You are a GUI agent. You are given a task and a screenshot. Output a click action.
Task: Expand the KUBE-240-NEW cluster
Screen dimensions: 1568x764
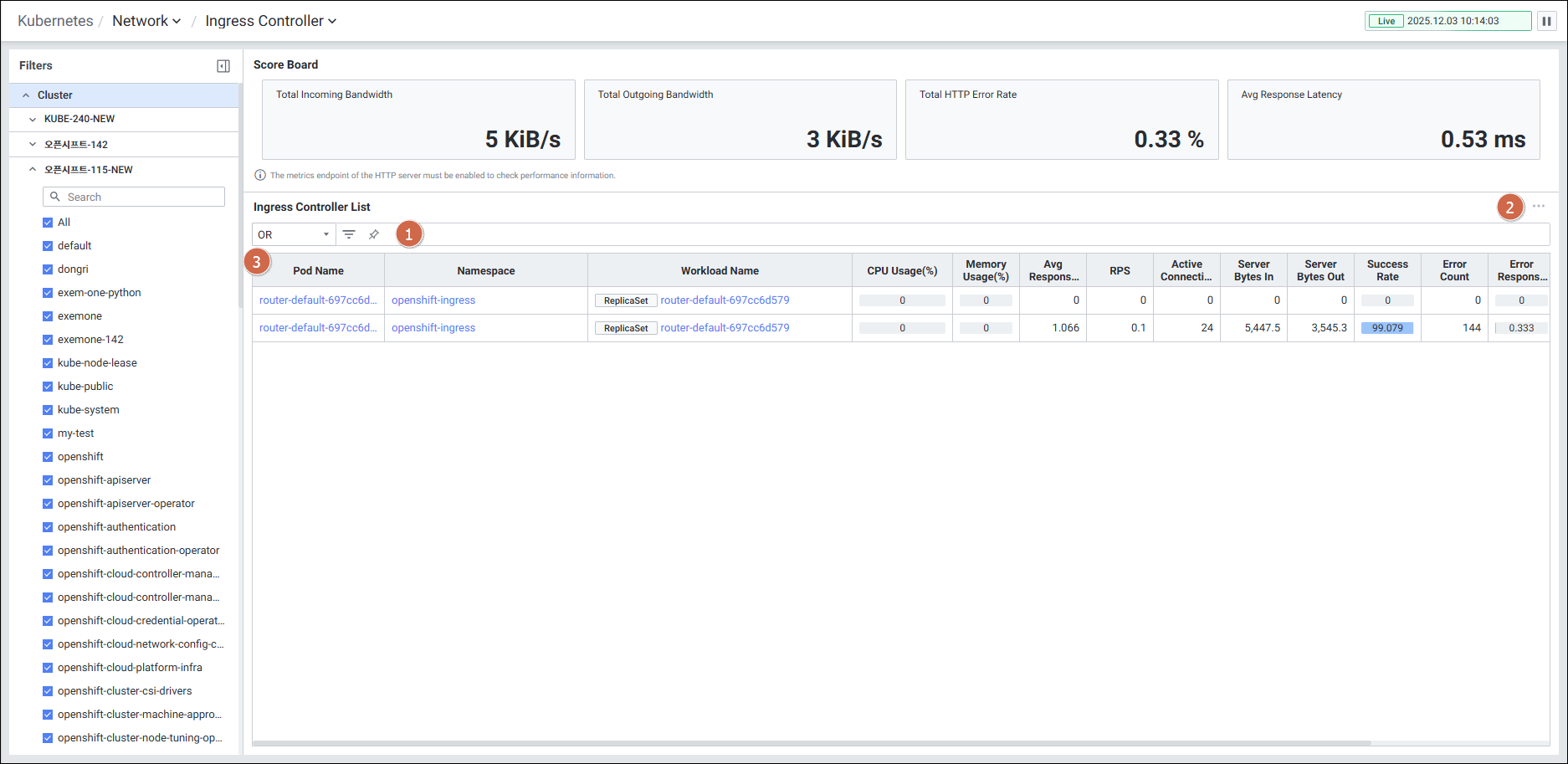tap(33, 119)
